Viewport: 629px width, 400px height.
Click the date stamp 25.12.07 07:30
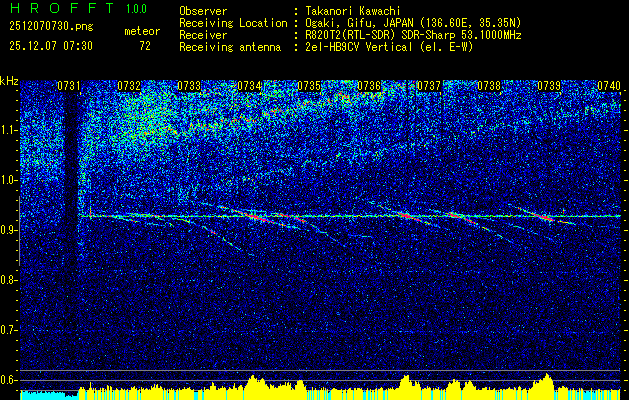51,46
